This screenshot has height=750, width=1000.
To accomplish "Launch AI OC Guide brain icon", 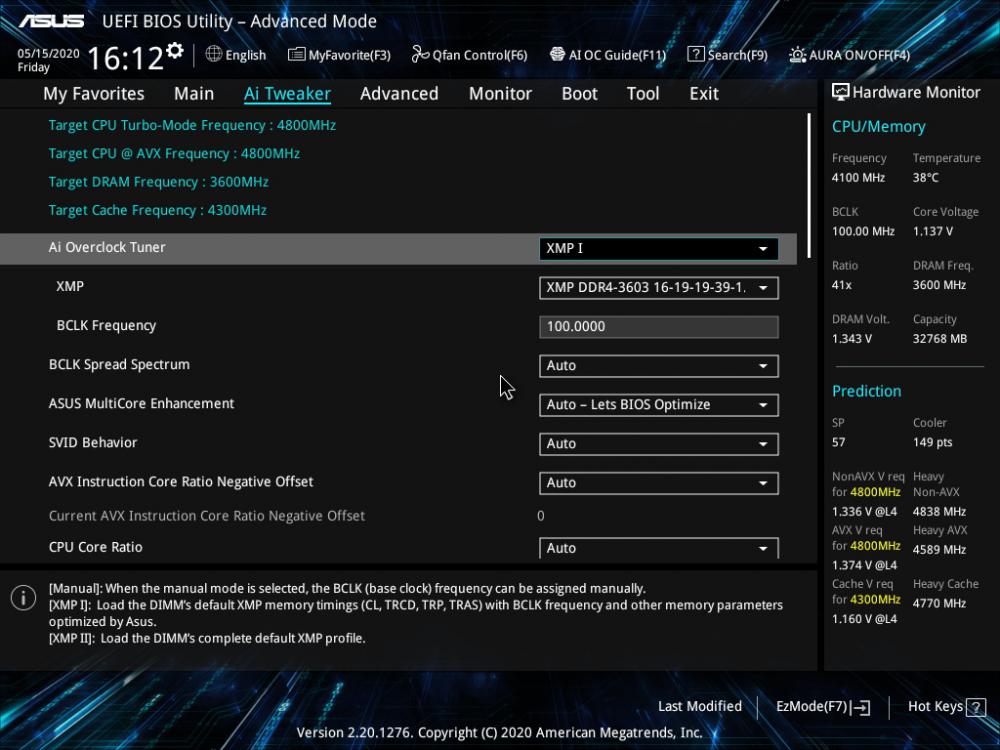I will coord(557,54).
